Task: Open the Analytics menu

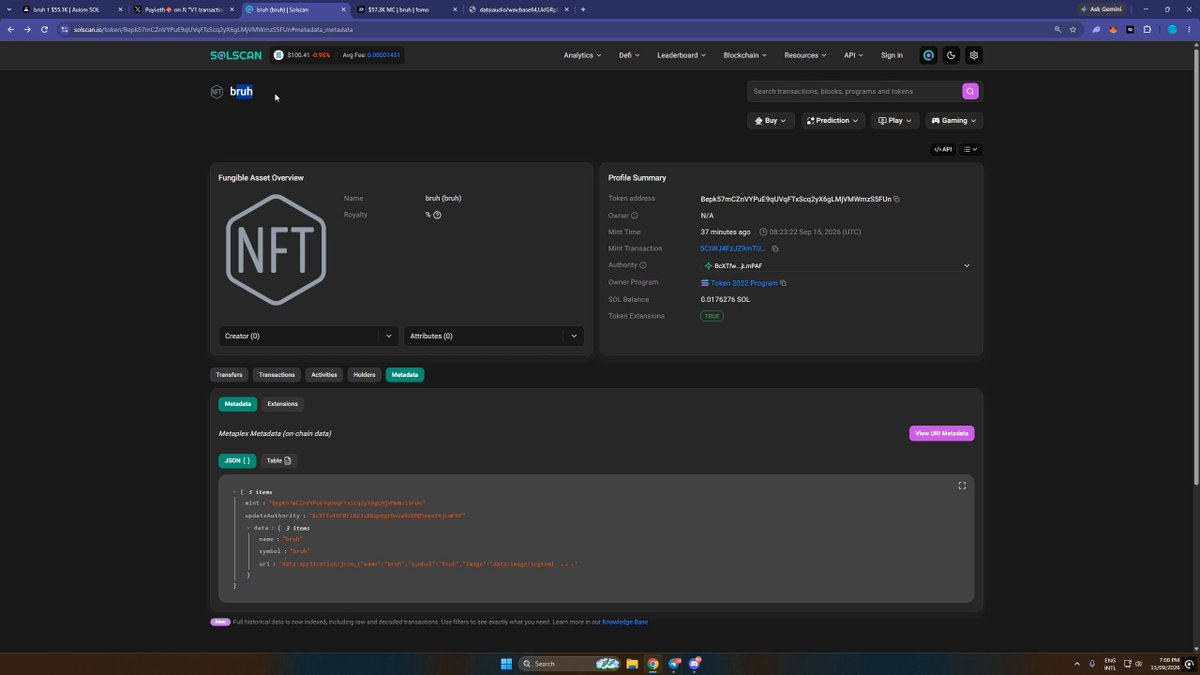Action: pos(582,55)
